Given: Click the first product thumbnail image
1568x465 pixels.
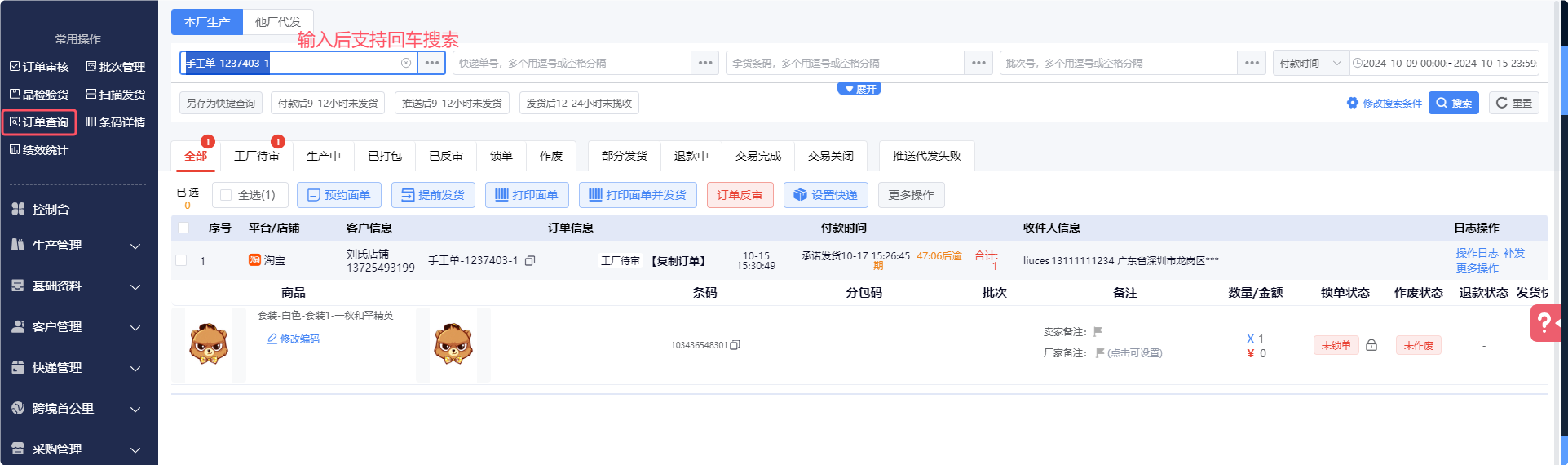Looking at the screenshot, I should coord(209,344).
